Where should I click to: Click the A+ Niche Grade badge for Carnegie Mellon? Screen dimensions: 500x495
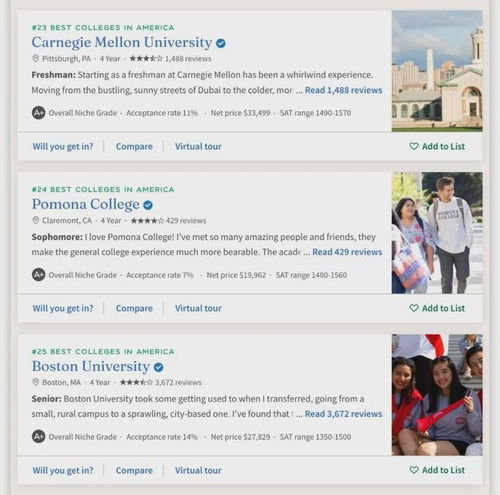click(x=39, y=113)
